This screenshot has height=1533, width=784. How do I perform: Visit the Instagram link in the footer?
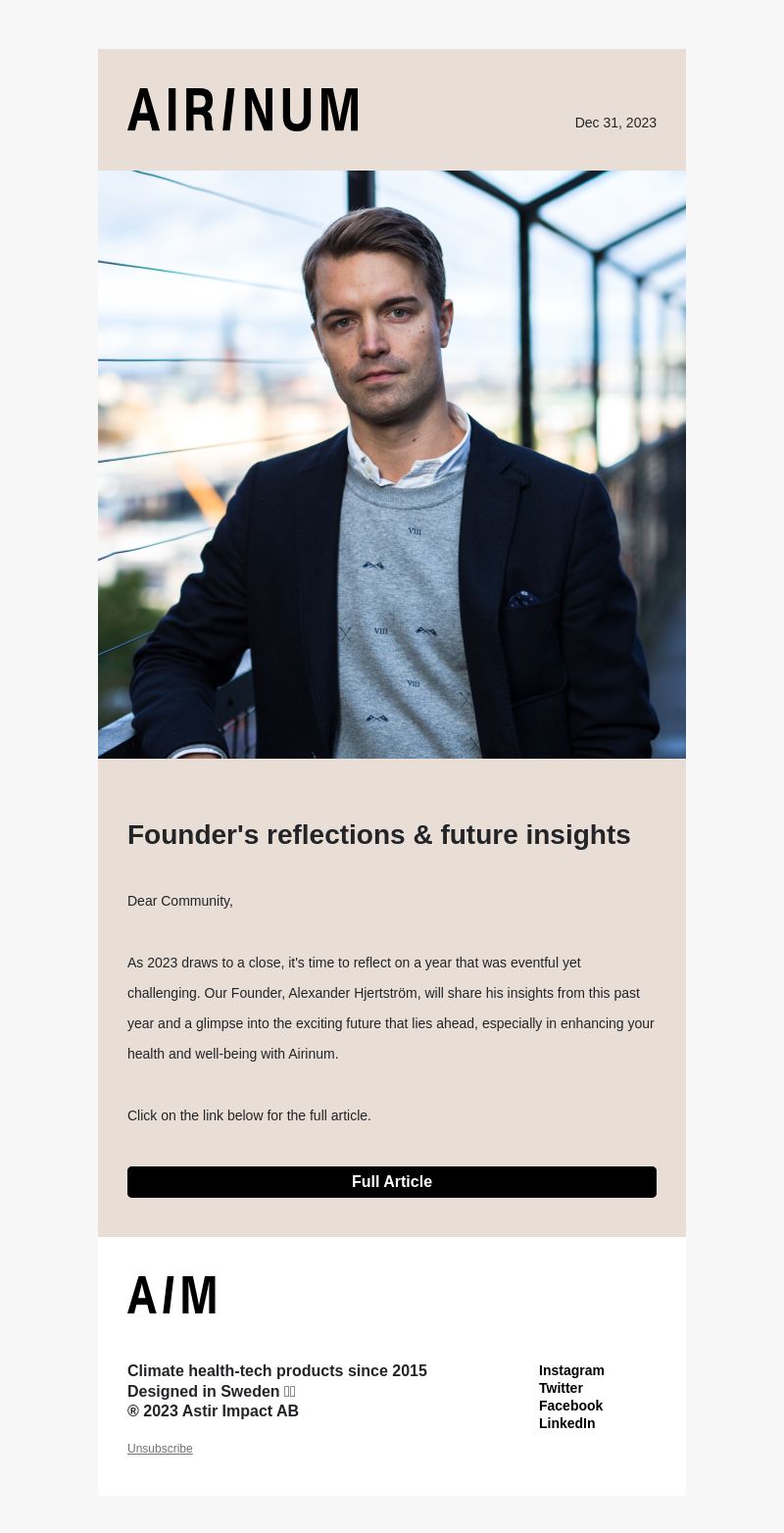point(571,1370)
